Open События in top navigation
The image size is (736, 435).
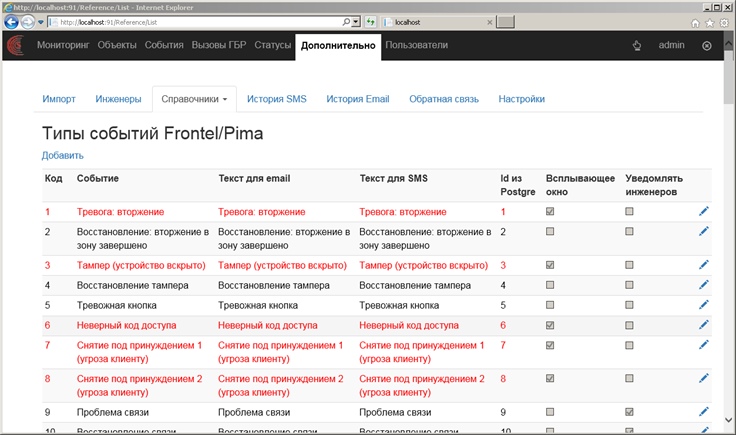coord(164,45)
